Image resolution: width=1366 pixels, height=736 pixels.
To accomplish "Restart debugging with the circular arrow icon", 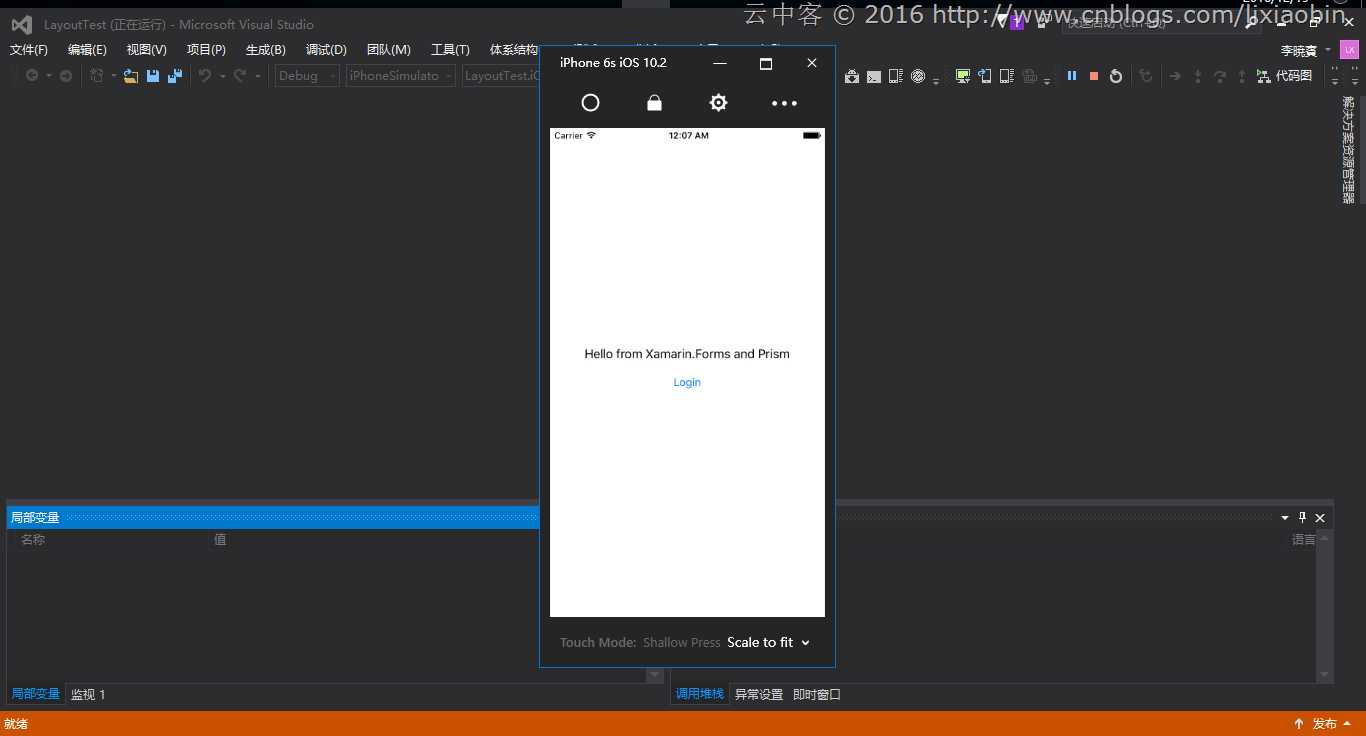I will pos(1116,76).
